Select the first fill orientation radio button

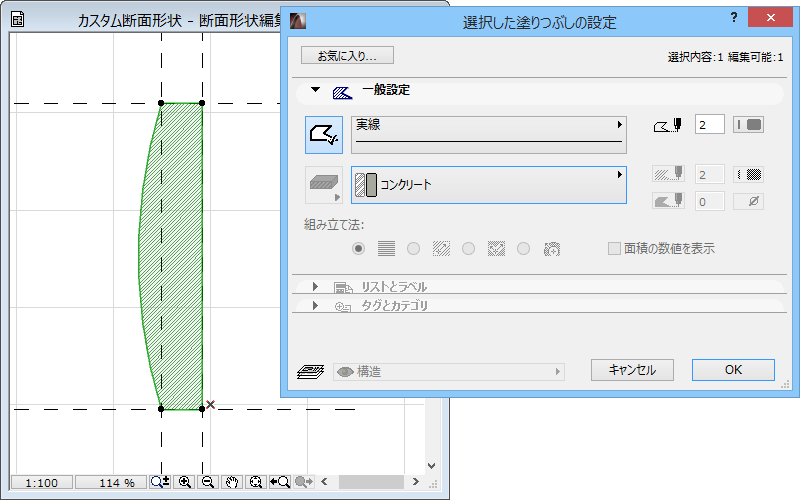tap(359, 248)
